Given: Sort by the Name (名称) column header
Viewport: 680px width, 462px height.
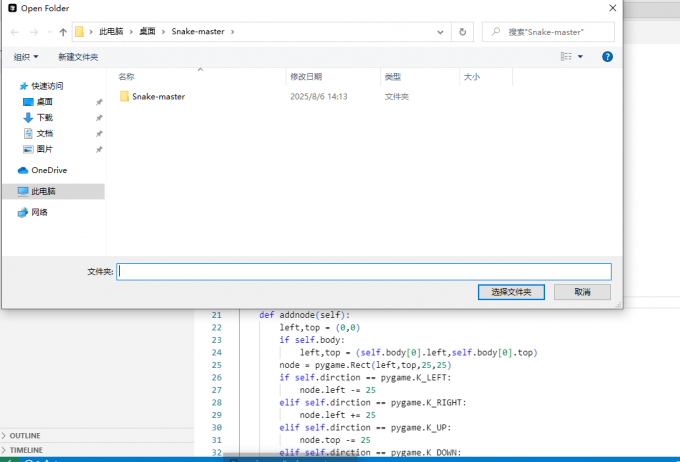Looking at the screenshot, I should [x=127, y=76].
